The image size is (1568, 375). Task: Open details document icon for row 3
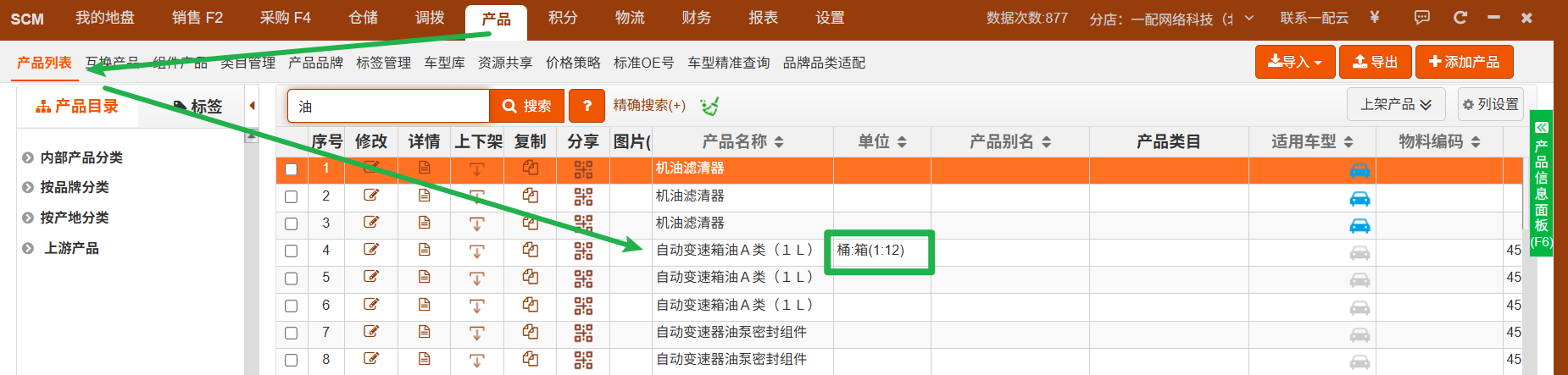(425, 223)
